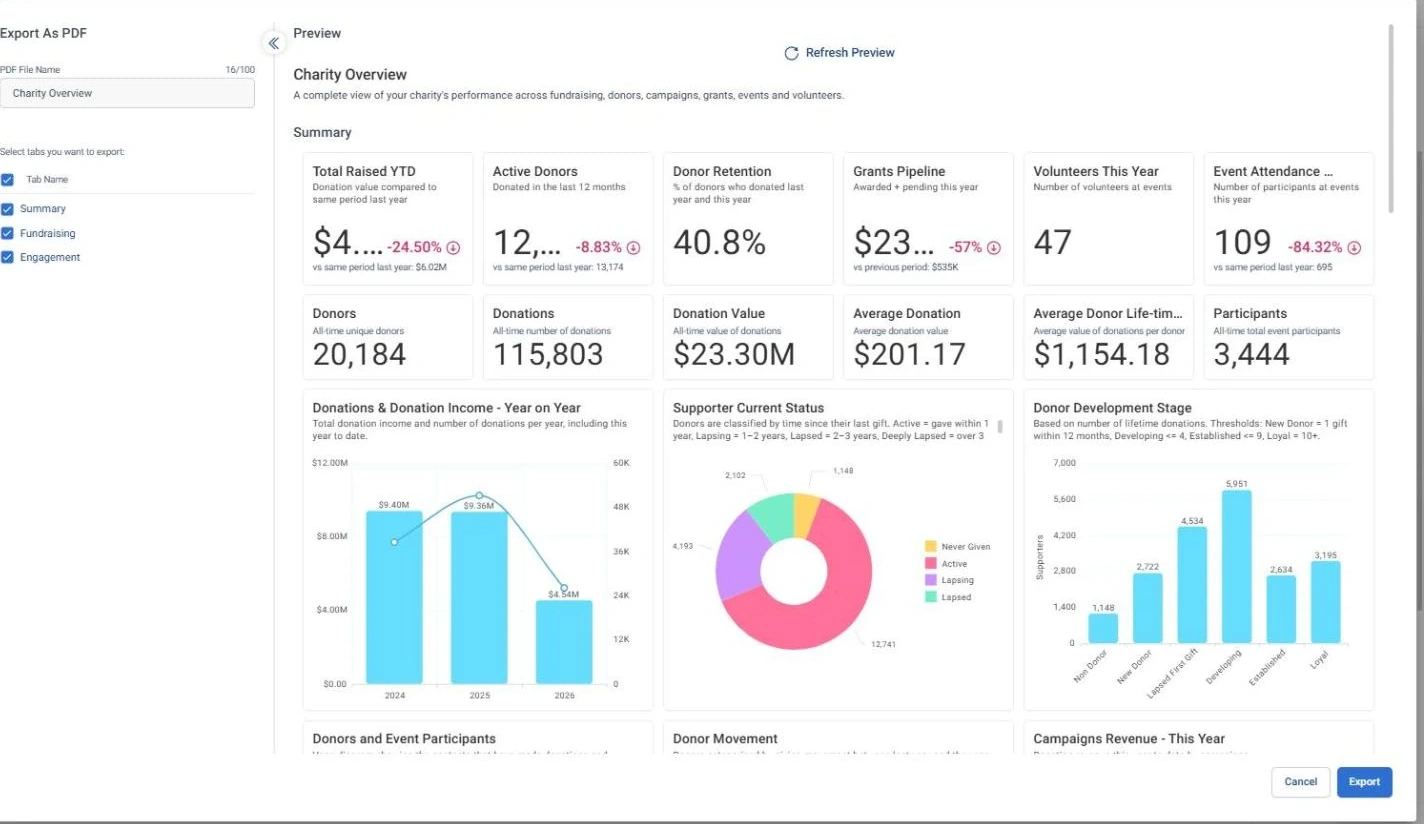Click the Lapsed legend swatch
Viewport: 1424px width, 824px height.
click(930, 597)
